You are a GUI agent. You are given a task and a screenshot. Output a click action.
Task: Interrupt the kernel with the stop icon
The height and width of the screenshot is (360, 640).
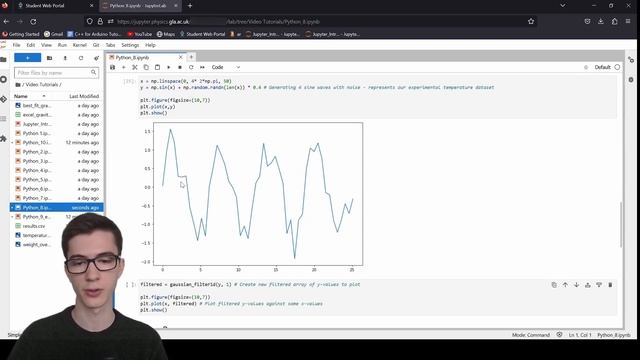pos(180,67)
